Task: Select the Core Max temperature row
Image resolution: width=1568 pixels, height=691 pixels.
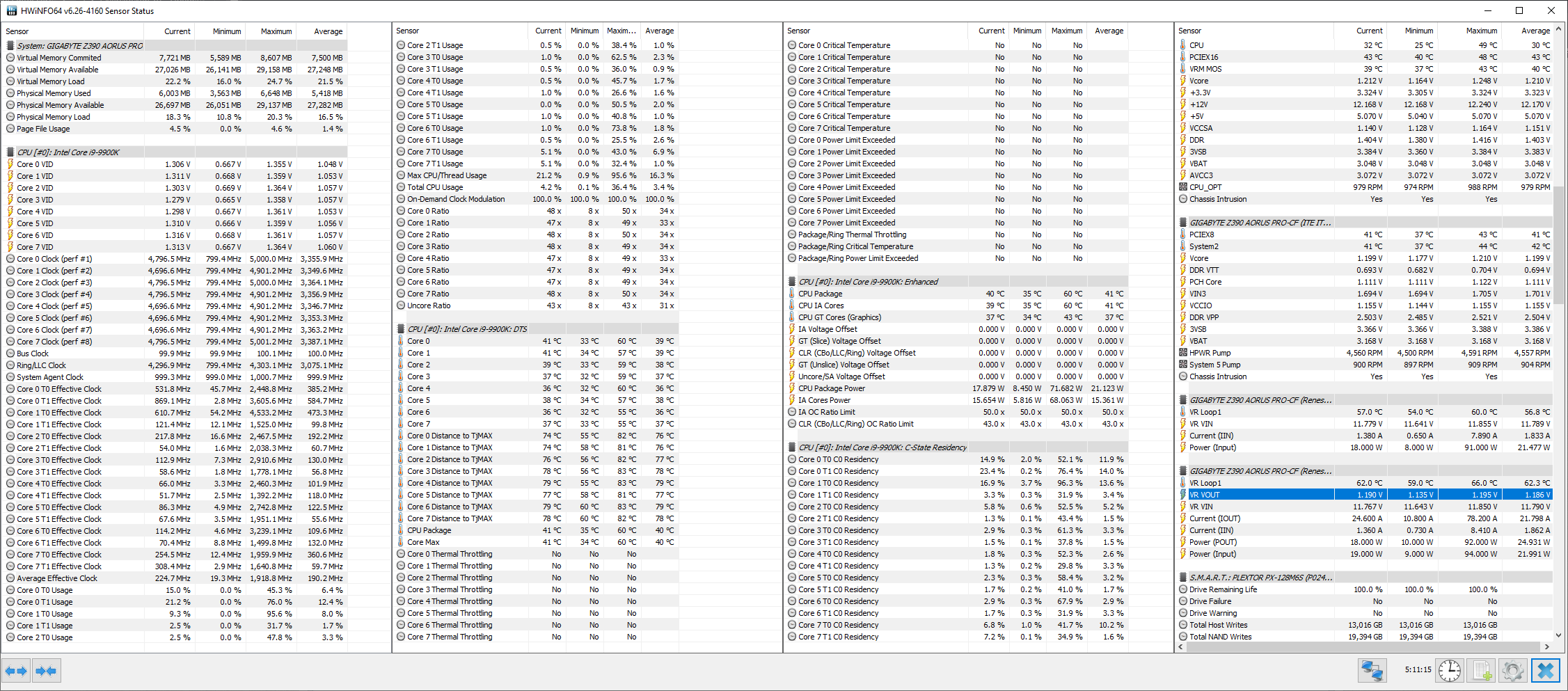Action: click(536, 542)
